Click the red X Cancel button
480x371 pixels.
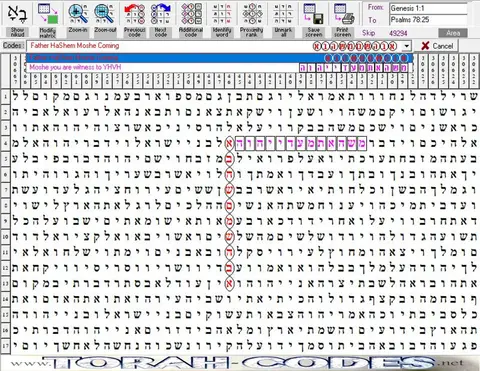437,46
